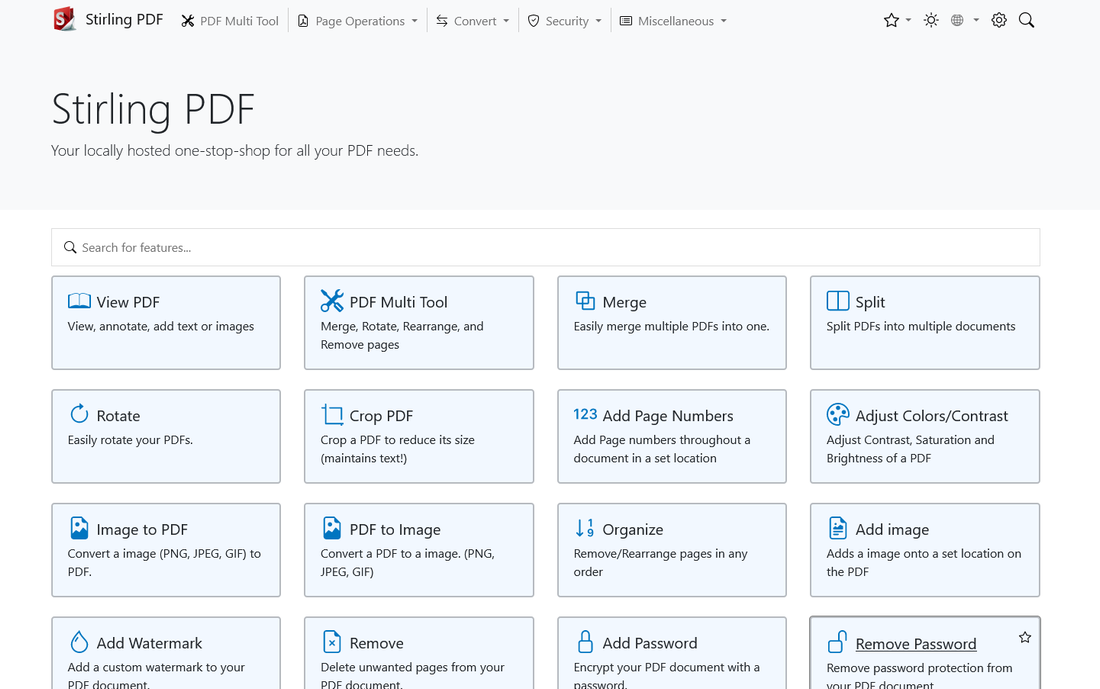Click the 123 Add Page Numbers icon
This screenshot has height=689, width=1100.
[x=585, y=414]
